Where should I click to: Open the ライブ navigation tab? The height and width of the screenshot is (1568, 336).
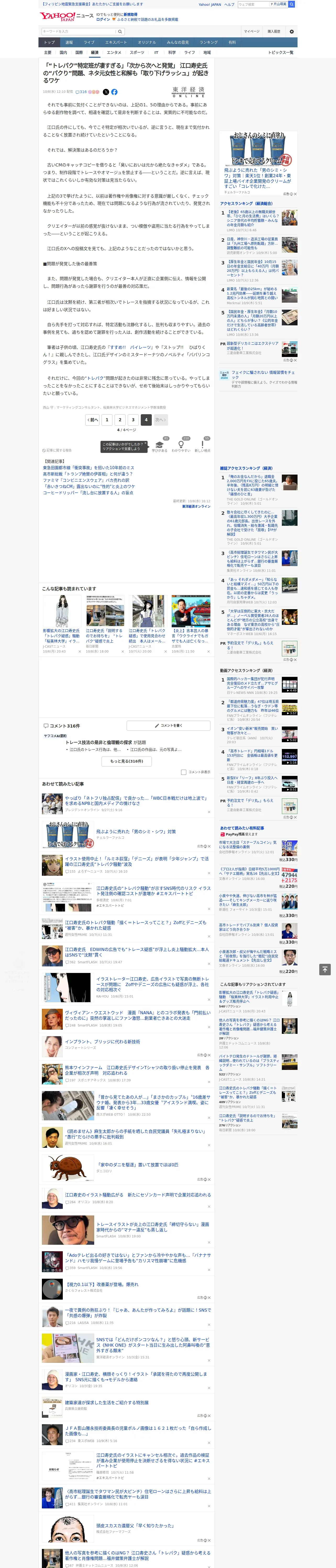[x=89, y=42]
